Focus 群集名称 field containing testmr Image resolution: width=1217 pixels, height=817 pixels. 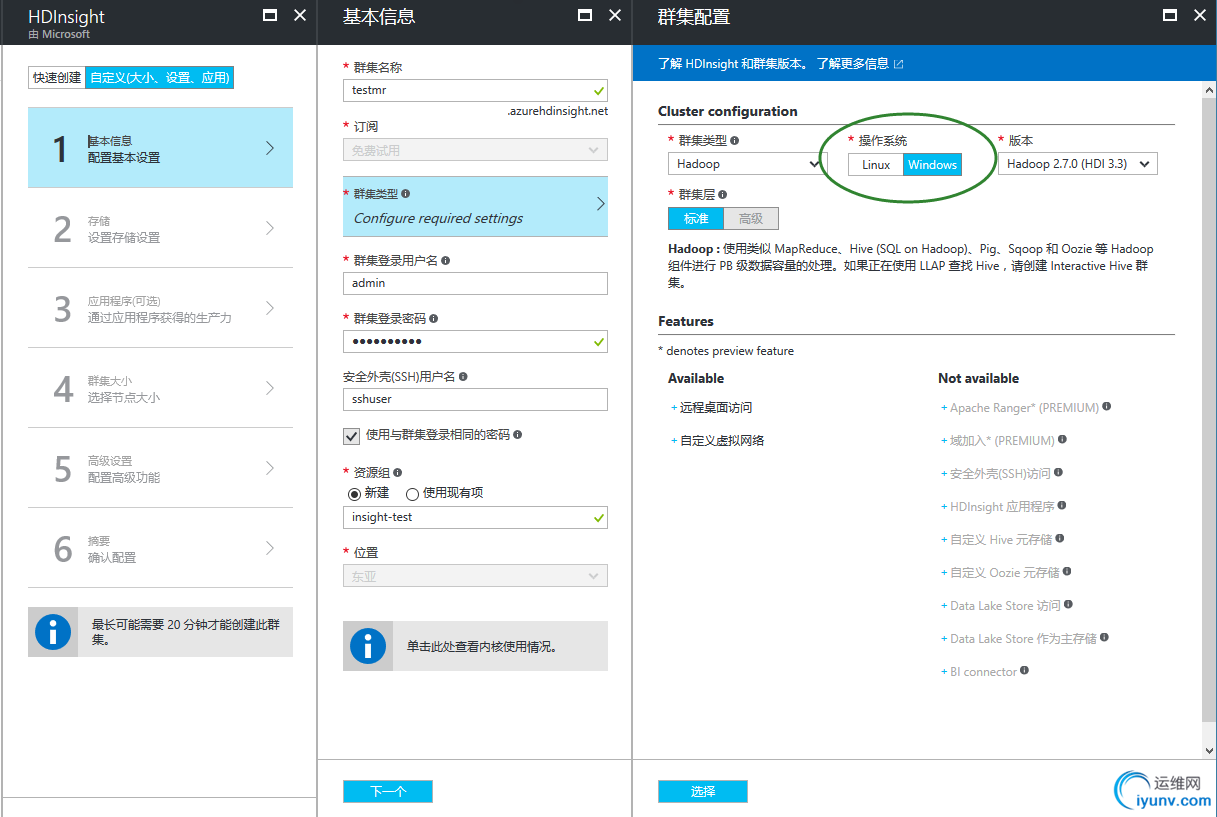tap(475, 90)
